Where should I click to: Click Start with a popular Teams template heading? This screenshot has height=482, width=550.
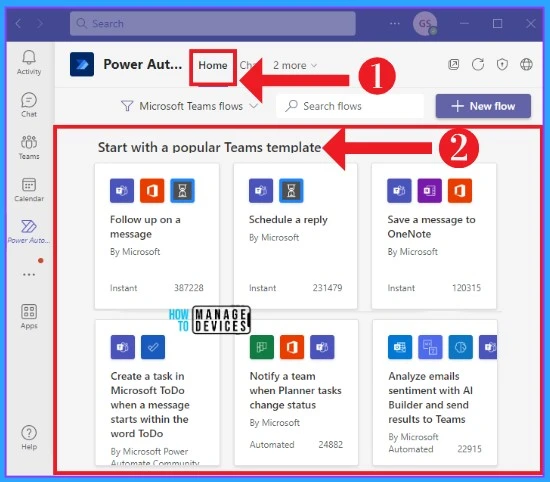coord(209,147)
